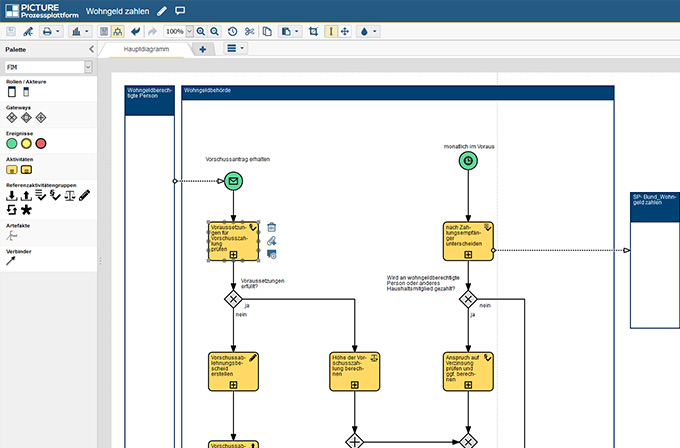Collapse the Palette panel with chevron
The width and height of the screenshot is (680, 448).
pos(92,49)
